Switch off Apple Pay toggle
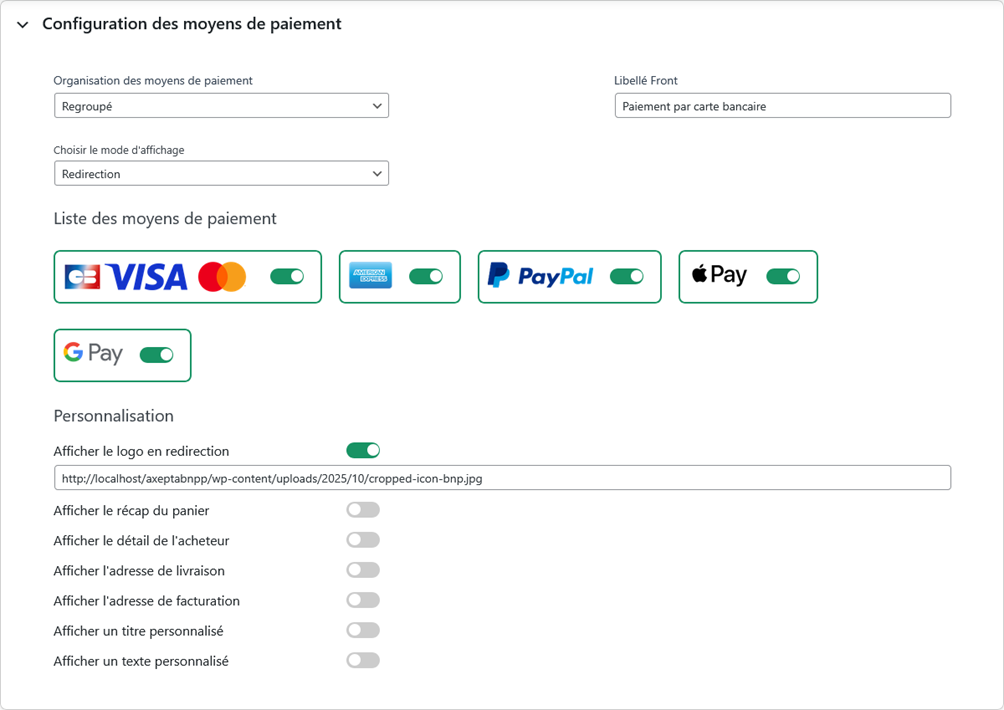The height and width of the screenshot is (710, 1004). tap(783, 277)
